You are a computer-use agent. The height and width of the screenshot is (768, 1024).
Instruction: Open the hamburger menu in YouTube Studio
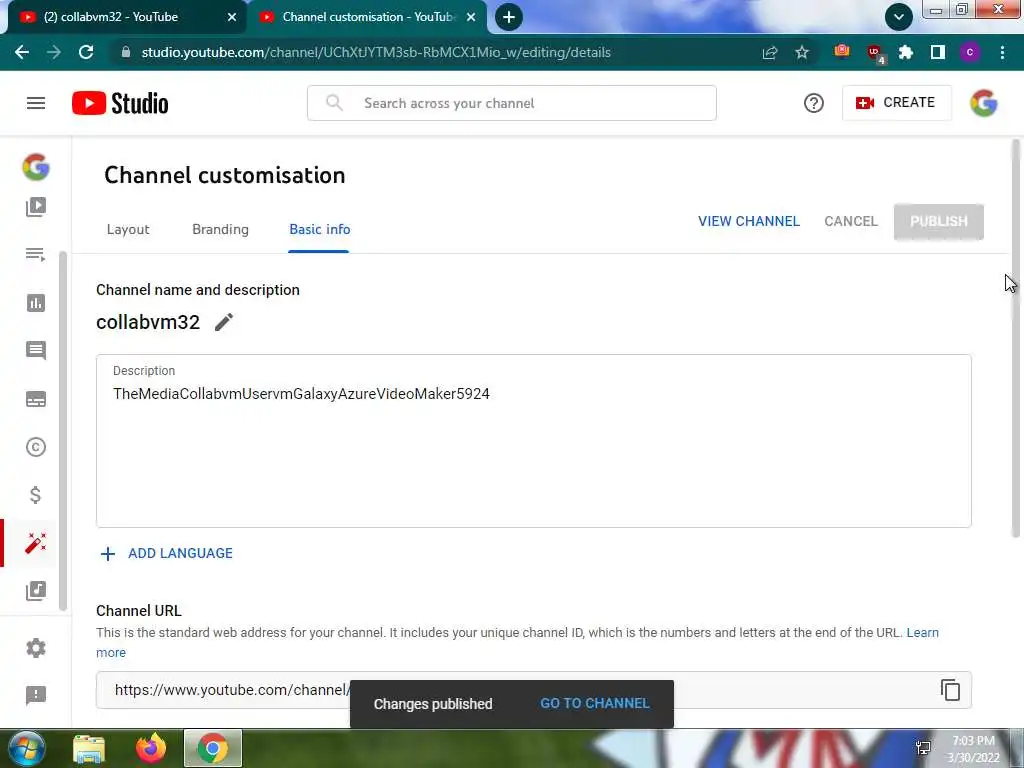click(36, 103)
